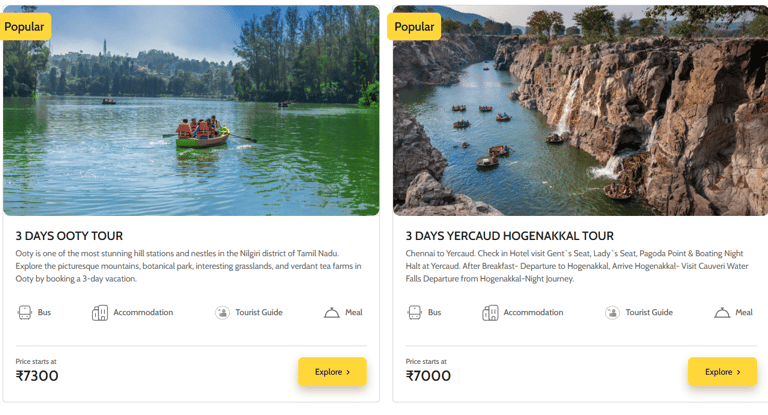This screenshot has width=768, height=415.
Task: Click the Accommodation icon in Yercaud Hogenakkal card
Action: [490, 313]
